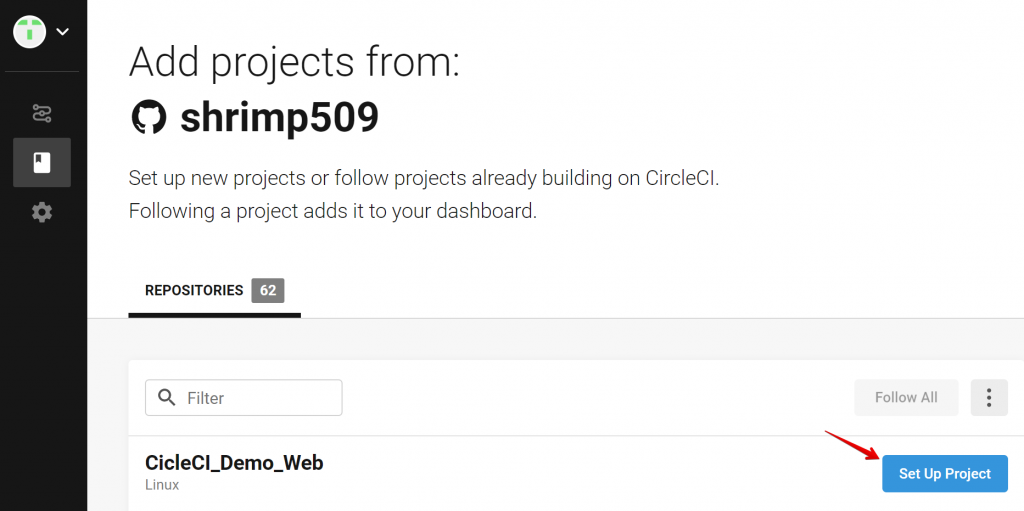The image size is (1024, 511).
Task: Click the Follow All button
Action: click(906, 397)
